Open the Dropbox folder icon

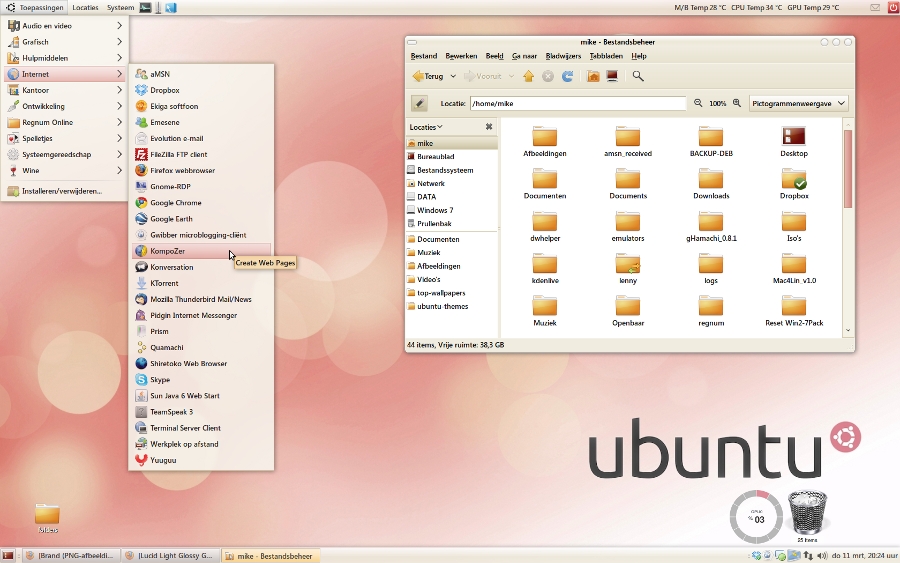pos(794,179)
